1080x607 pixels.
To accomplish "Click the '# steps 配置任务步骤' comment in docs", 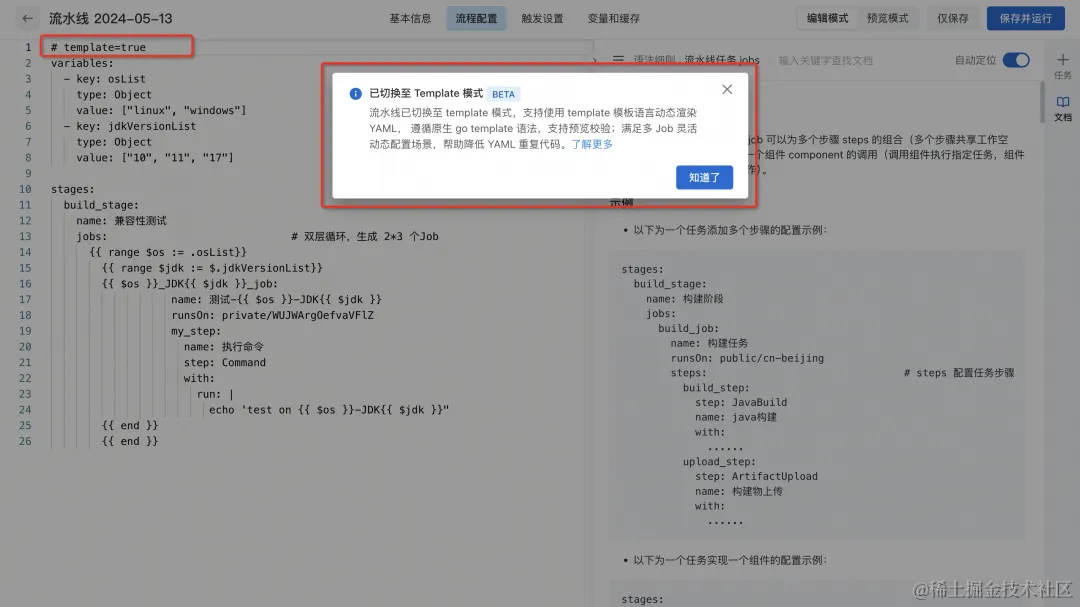I will pyautogui.click(x=959, y=373).
